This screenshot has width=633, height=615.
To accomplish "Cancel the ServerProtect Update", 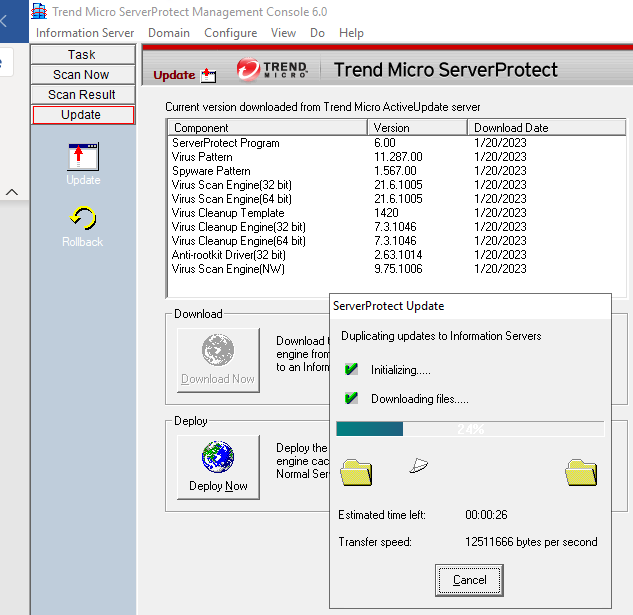I will 469,580.
